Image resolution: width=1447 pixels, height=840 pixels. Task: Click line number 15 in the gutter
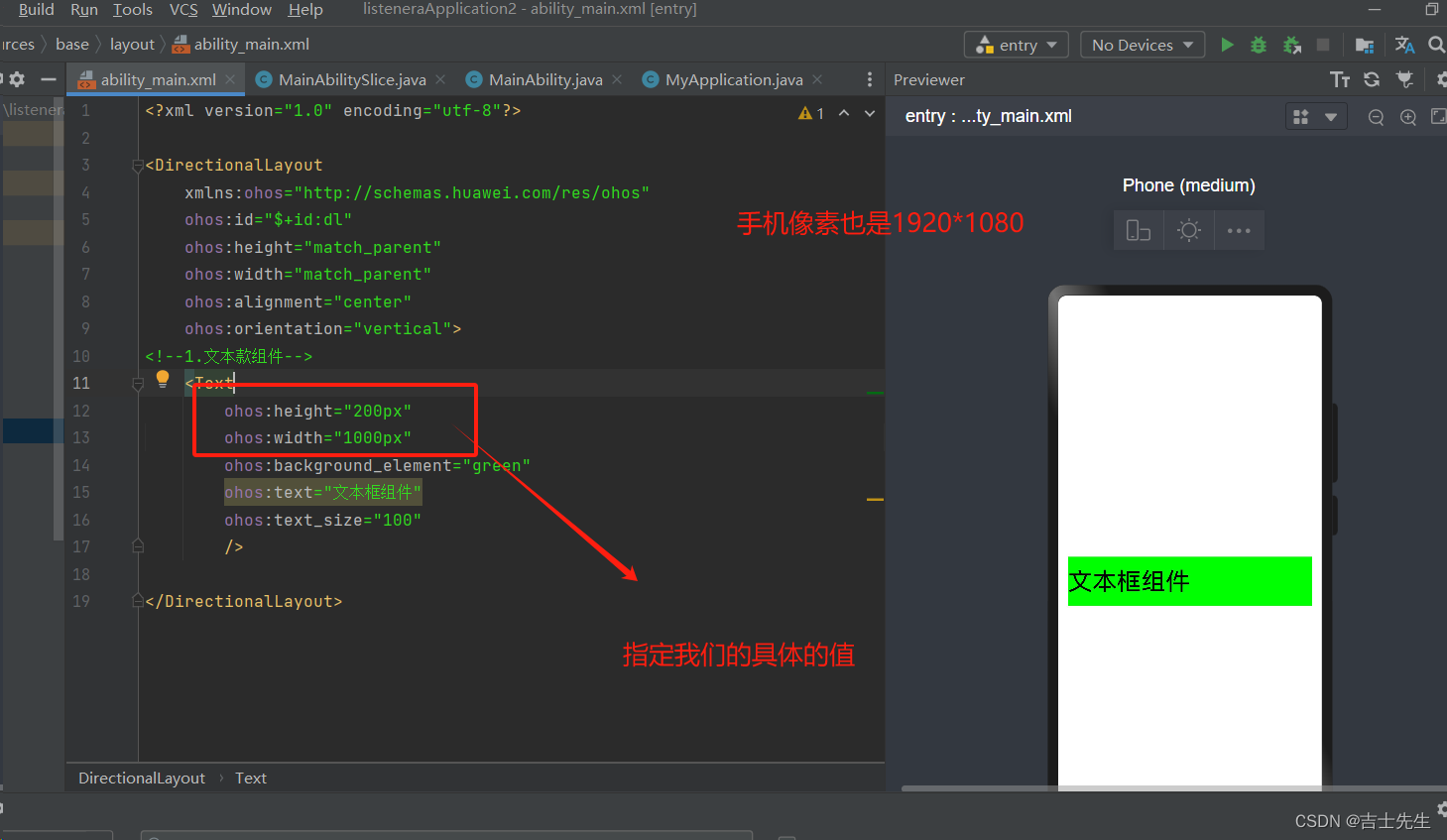81,493
